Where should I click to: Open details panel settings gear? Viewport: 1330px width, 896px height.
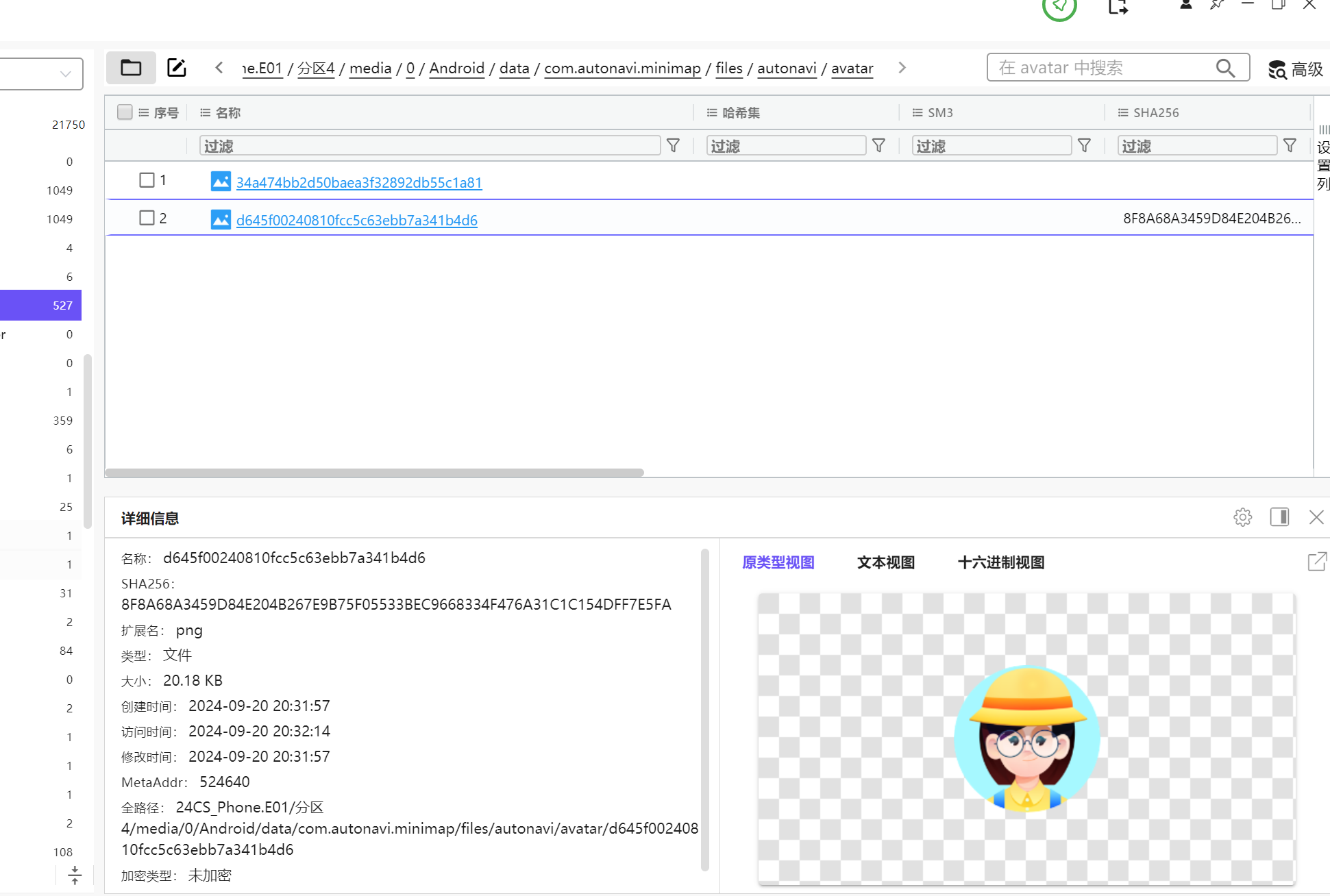[x=1242, y=517]
